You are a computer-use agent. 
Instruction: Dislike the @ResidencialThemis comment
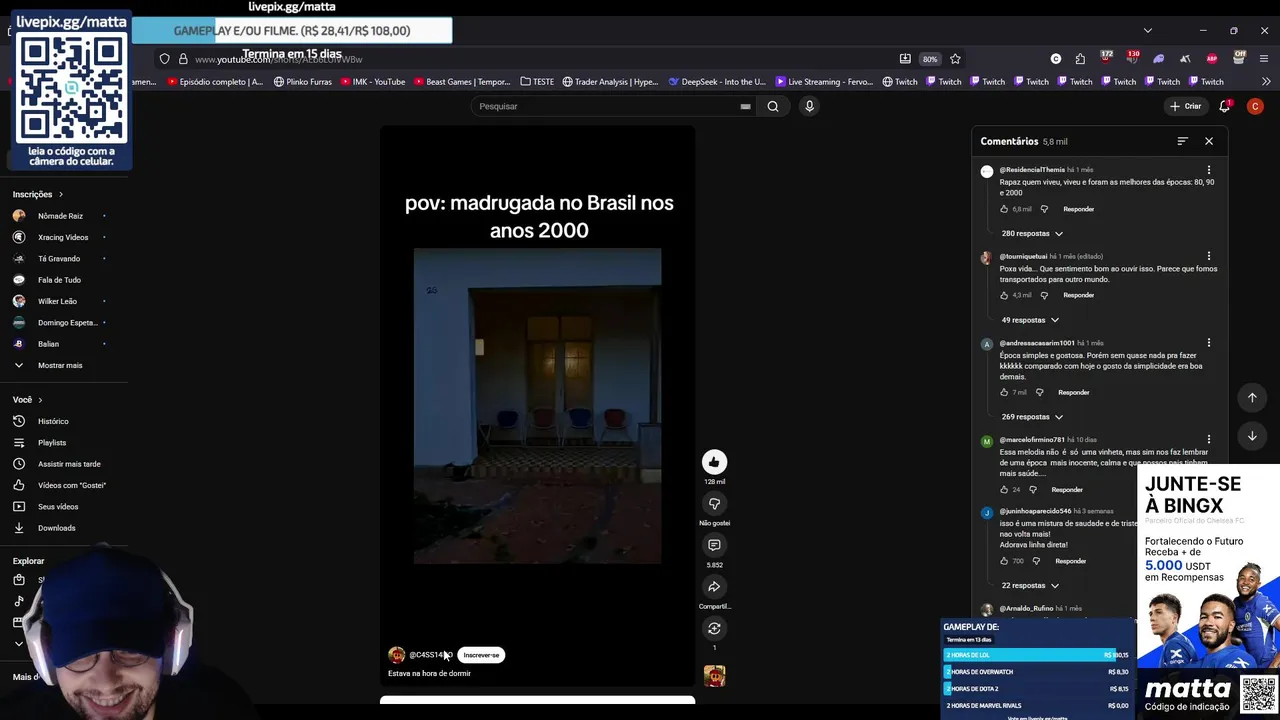(x=1044, y=209)
